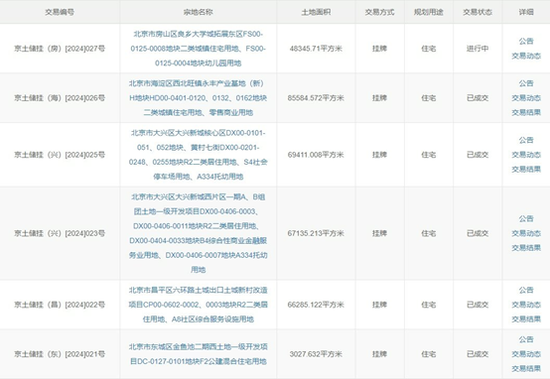The width and height of the screenshot is (550, 379).
Task: Select transaction number 京土储挂（房）[2024]027号
Action: (x=60, y=48)
